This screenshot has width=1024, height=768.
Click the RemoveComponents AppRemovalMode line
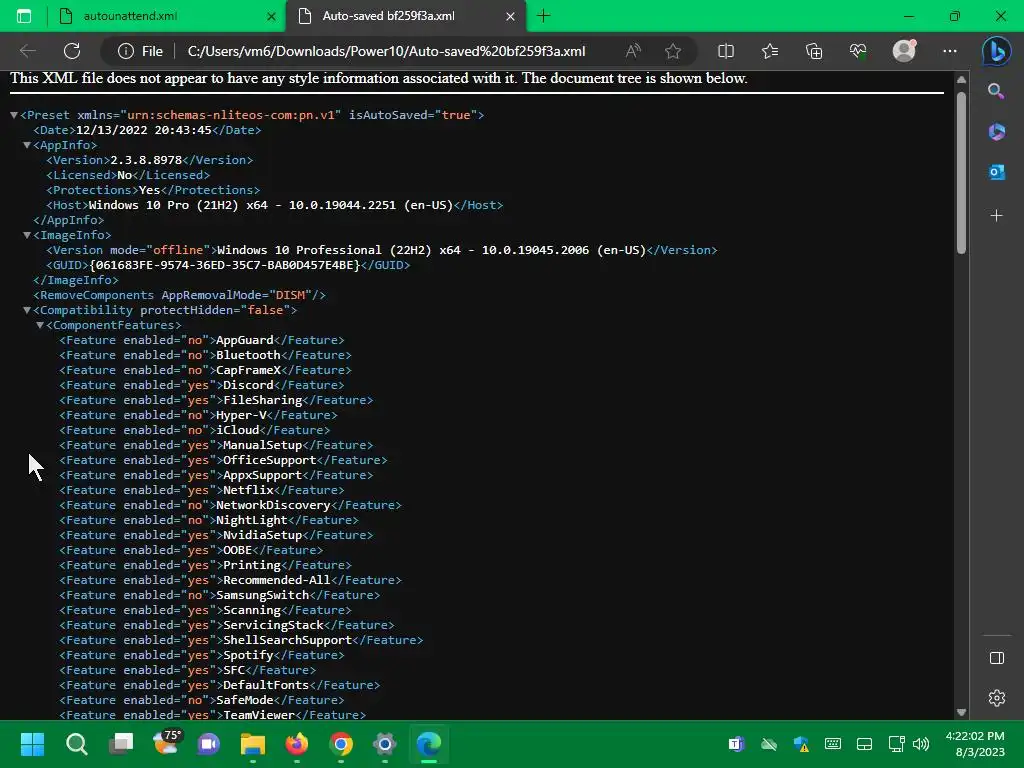pos(180,295)
